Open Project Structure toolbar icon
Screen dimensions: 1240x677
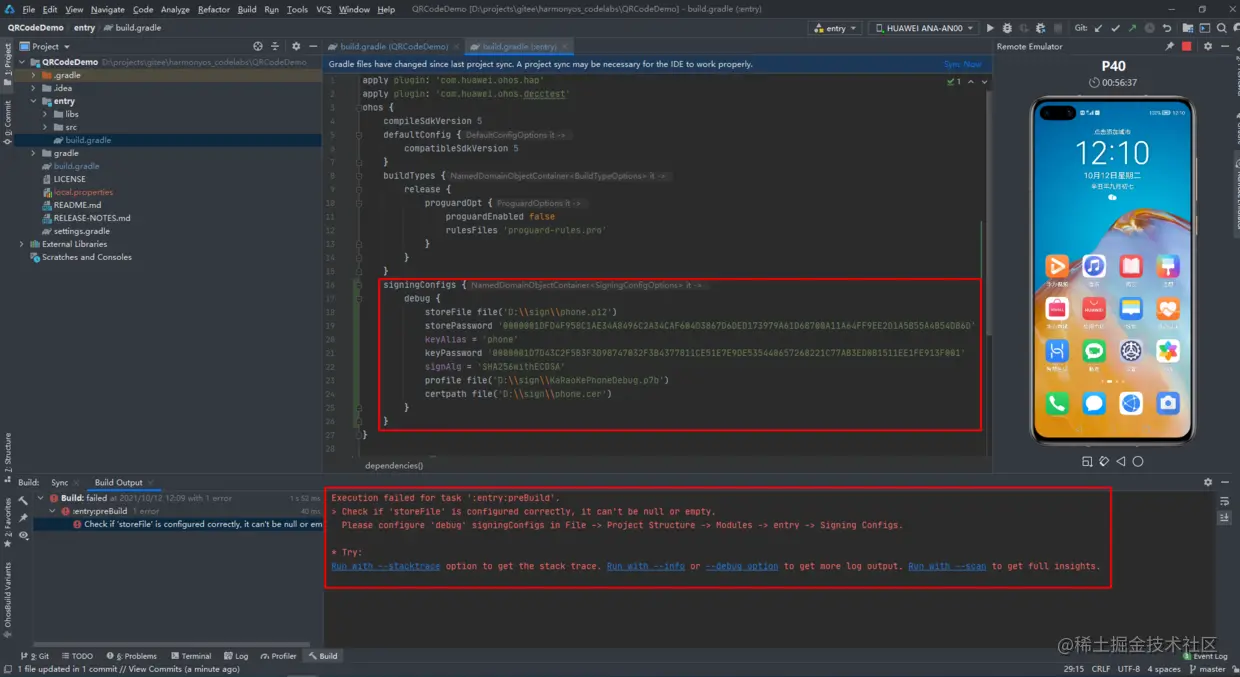click(1187, 28)
